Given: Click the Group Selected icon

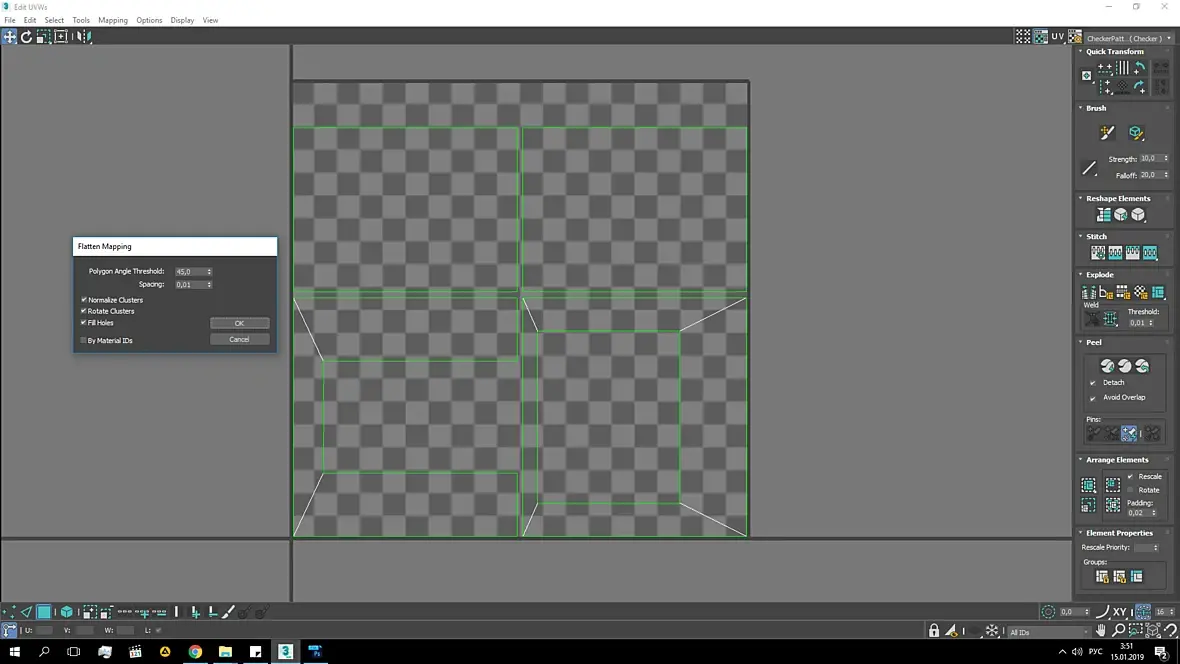Looking at the screenshot, I should pyautogui.click(x=1102, y=577).
